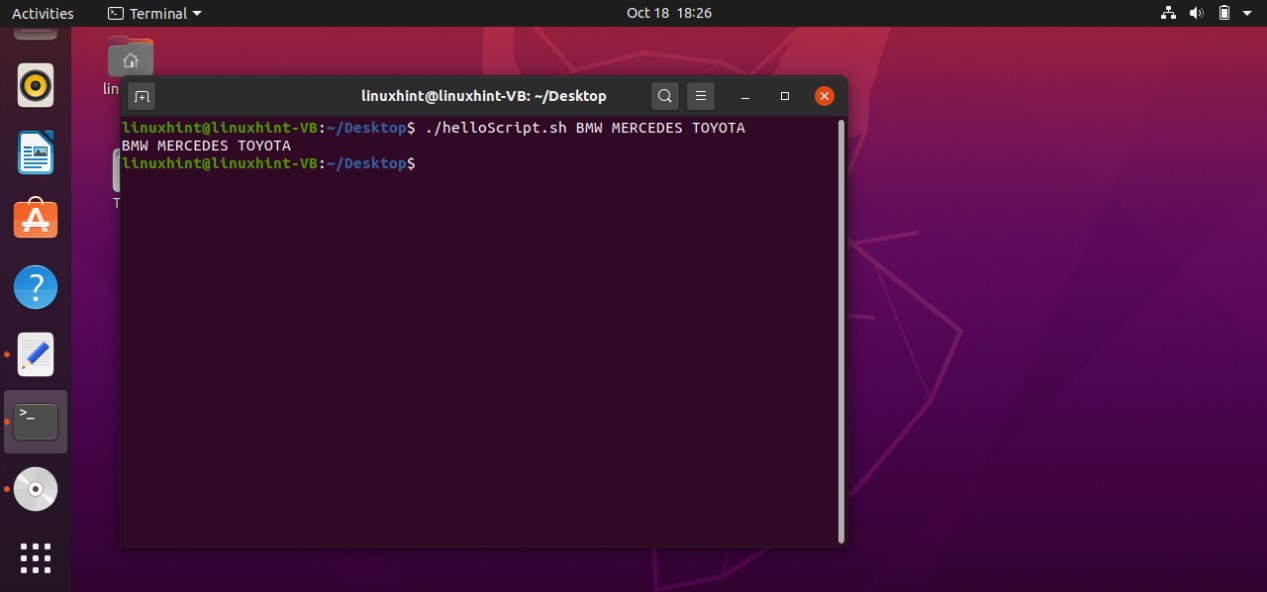Click the network status icon
1267x592 pixels.
click(1168, 13)
